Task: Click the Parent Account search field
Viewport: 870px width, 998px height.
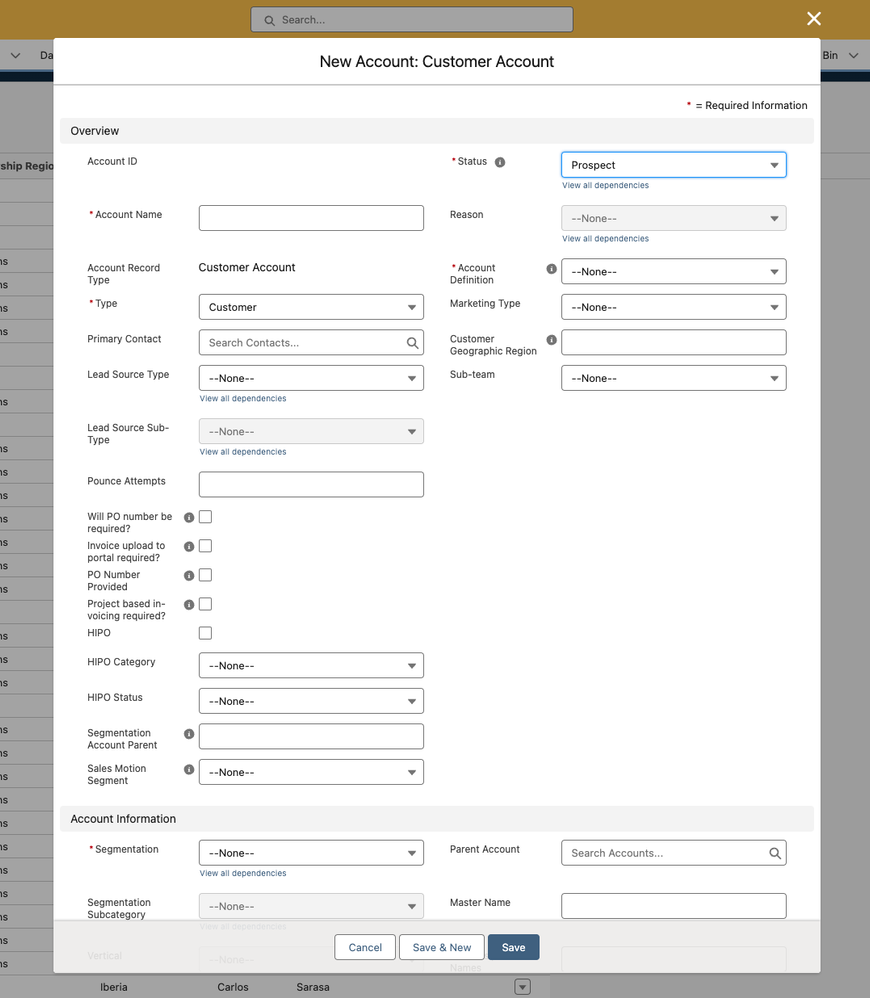Action: click(673, 853)
